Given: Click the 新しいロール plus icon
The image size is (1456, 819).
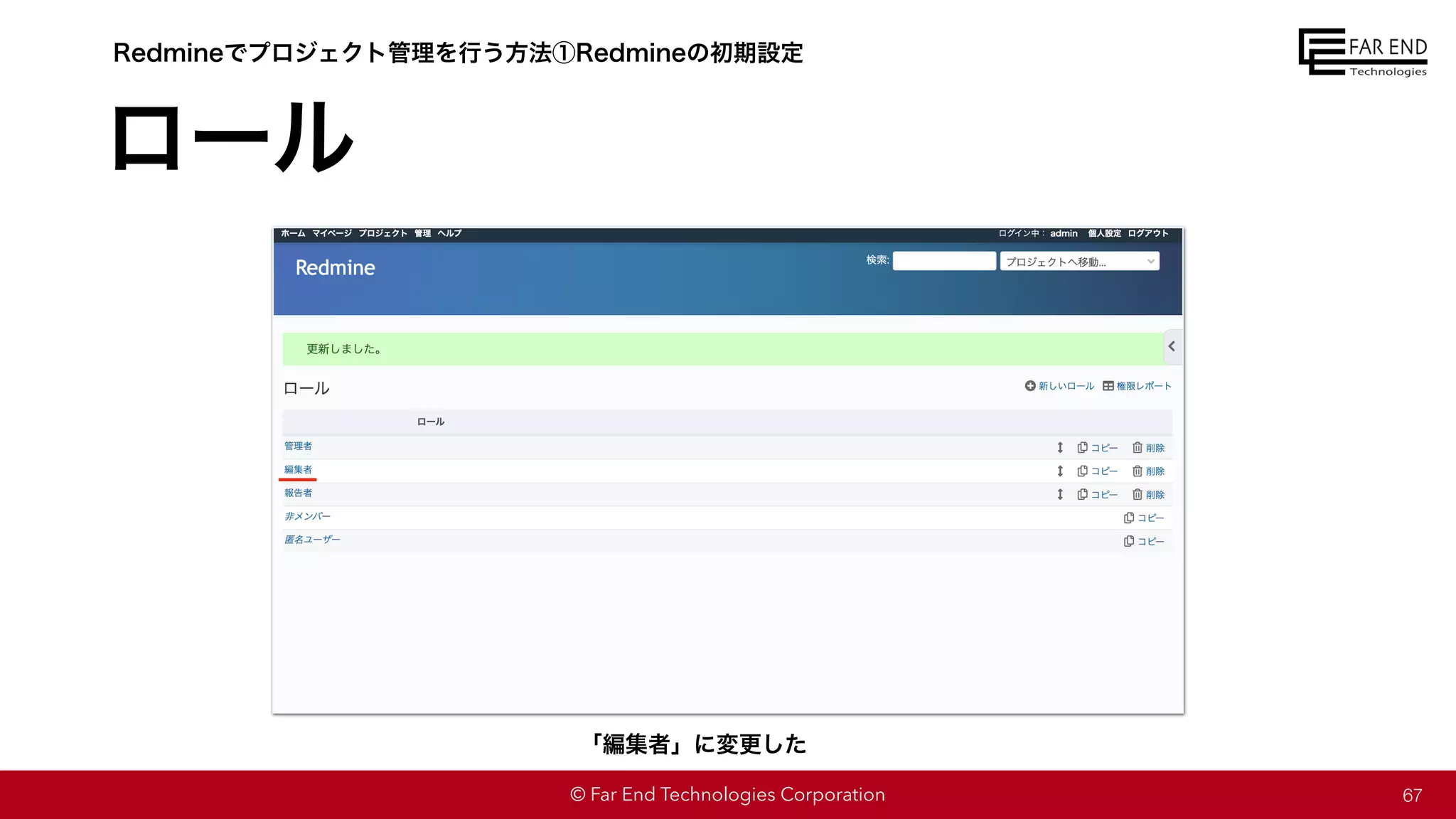Looking at the screenshot, I should coord(1030,386).
